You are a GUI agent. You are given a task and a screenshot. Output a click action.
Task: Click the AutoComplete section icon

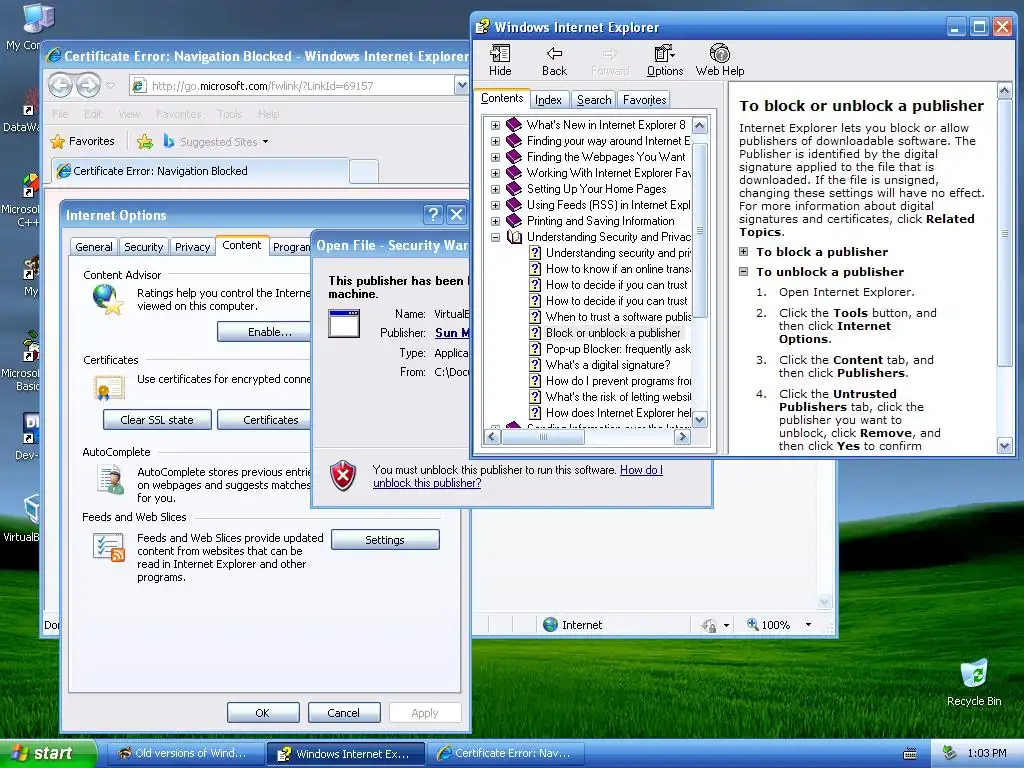(110, 479)
